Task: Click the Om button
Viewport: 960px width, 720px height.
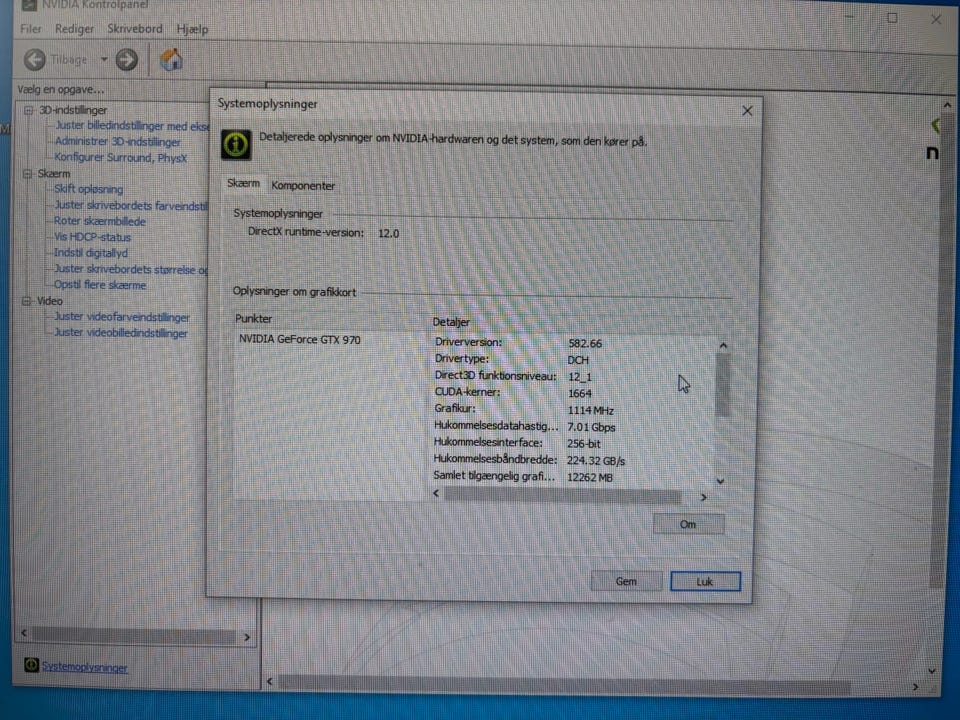Action: pos(688,524)
